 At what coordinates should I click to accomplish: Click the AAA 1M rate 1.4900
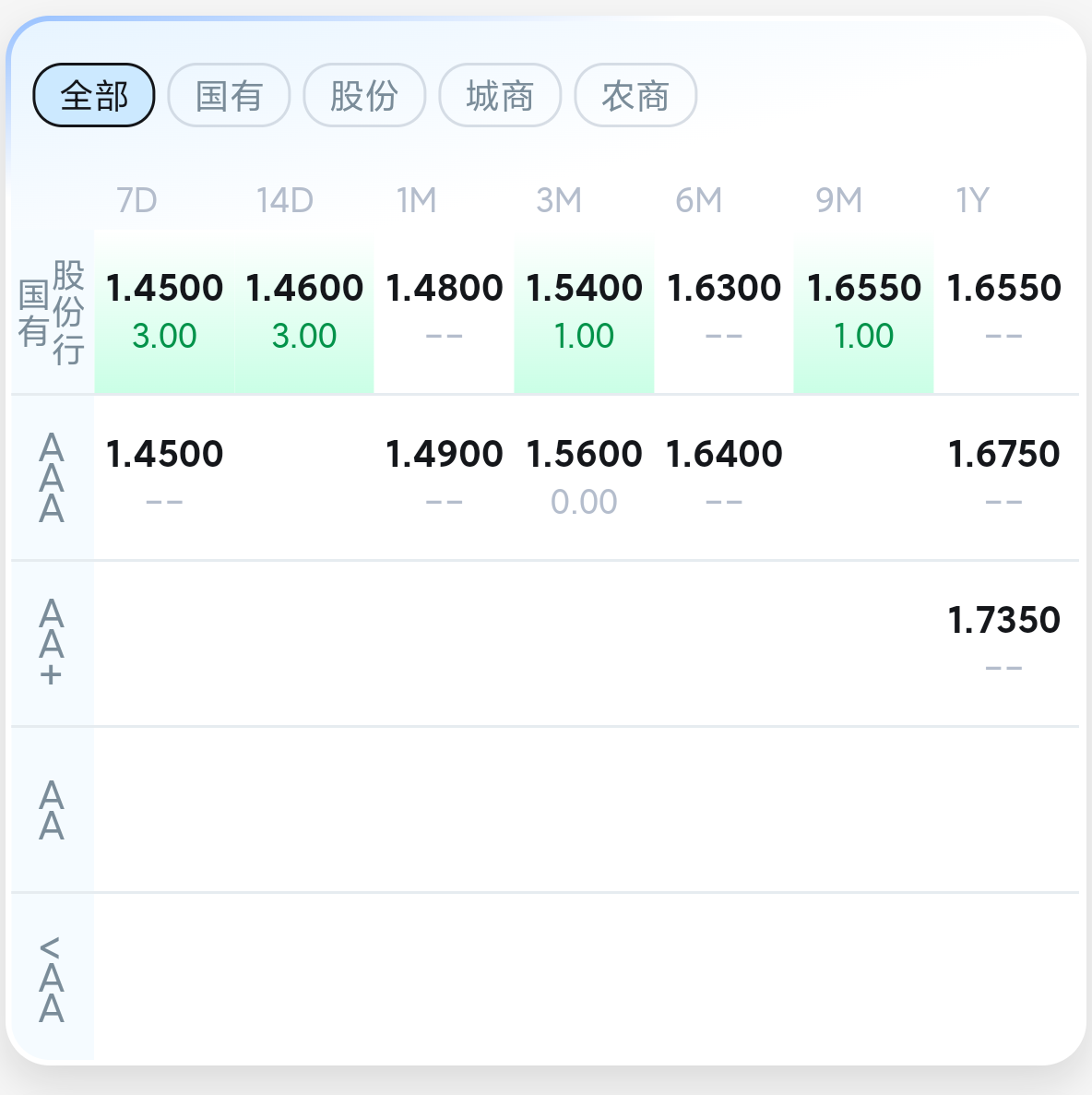click(444, 454)
